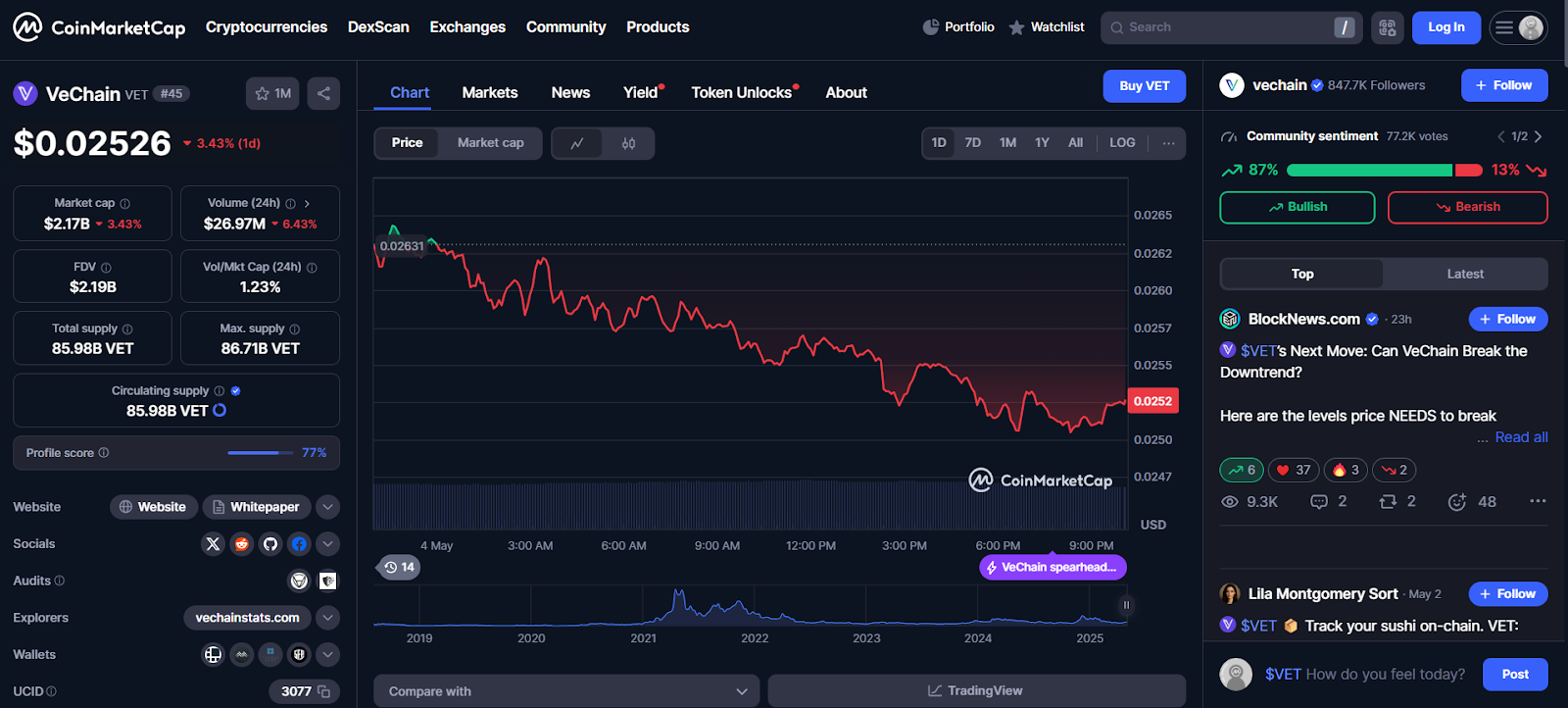1568x708 pixels.
Task: Click the share icon next to VeChain
Action: tap(323, 93)
